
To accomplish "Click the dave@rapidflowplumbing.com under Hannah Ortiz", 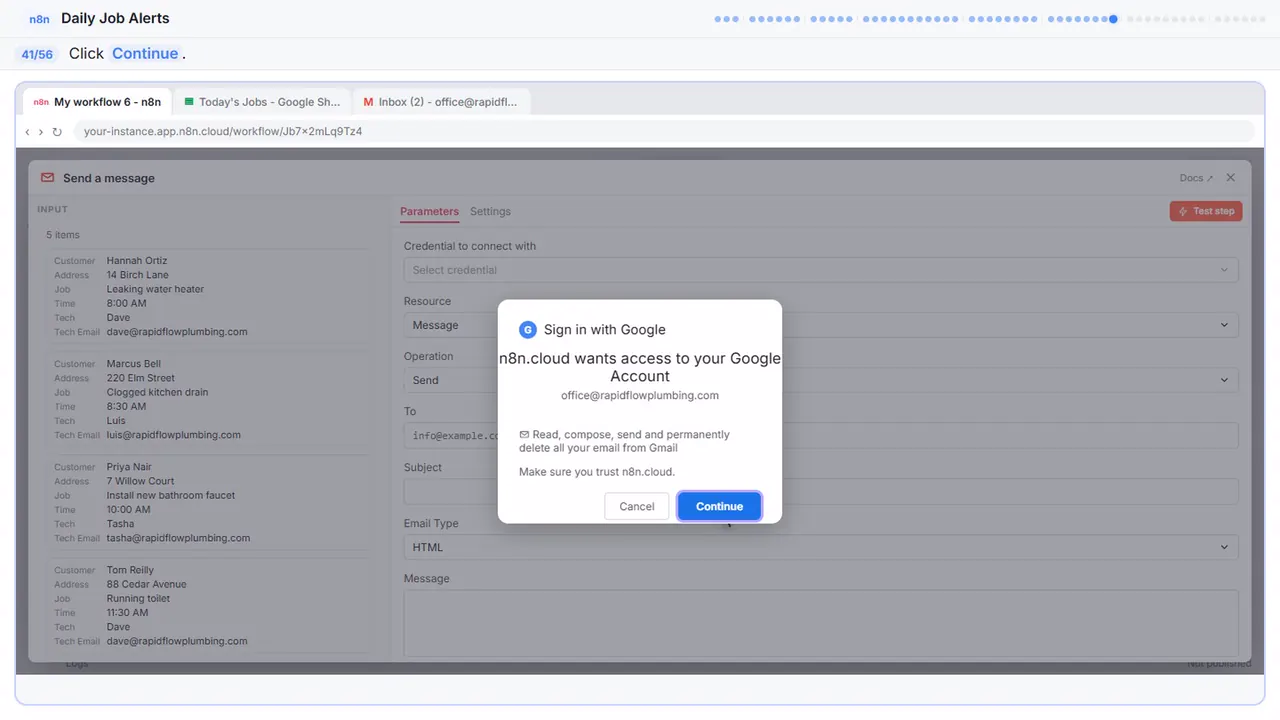I will pyautogui.click(x=177, y=332).
